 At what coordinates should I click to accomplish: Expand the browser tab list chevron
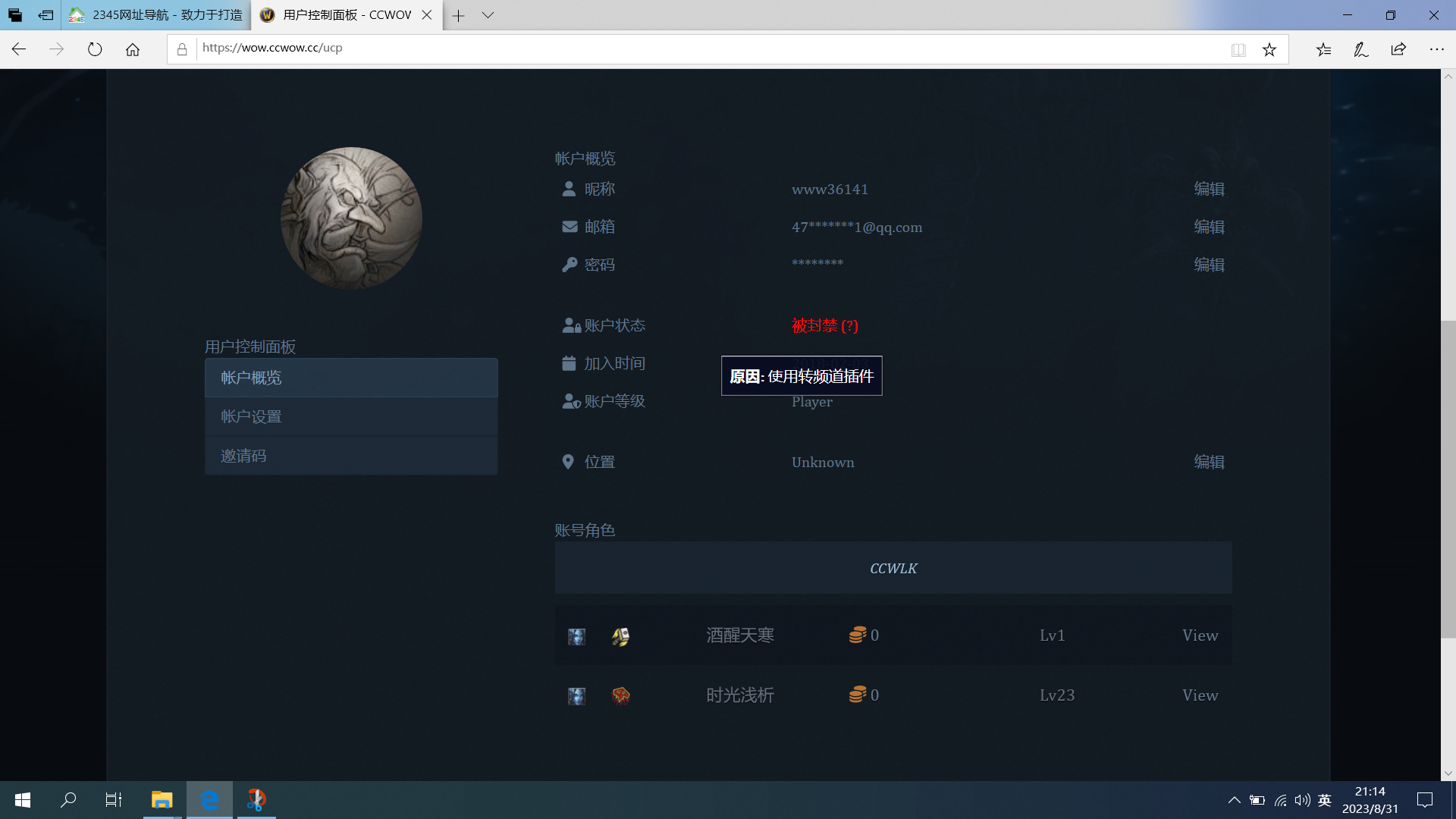pos(488,15)
